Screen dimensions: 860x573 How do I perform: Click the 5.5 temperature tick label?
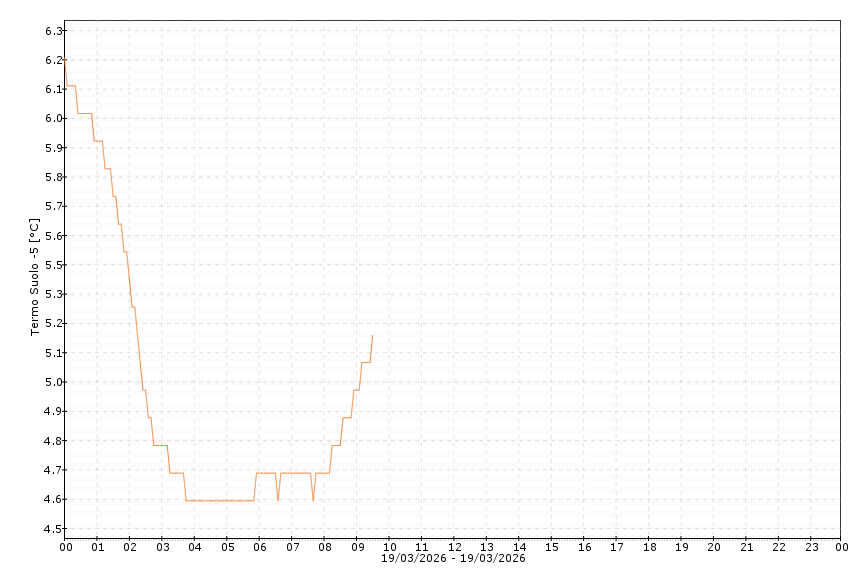coord(54,236)
